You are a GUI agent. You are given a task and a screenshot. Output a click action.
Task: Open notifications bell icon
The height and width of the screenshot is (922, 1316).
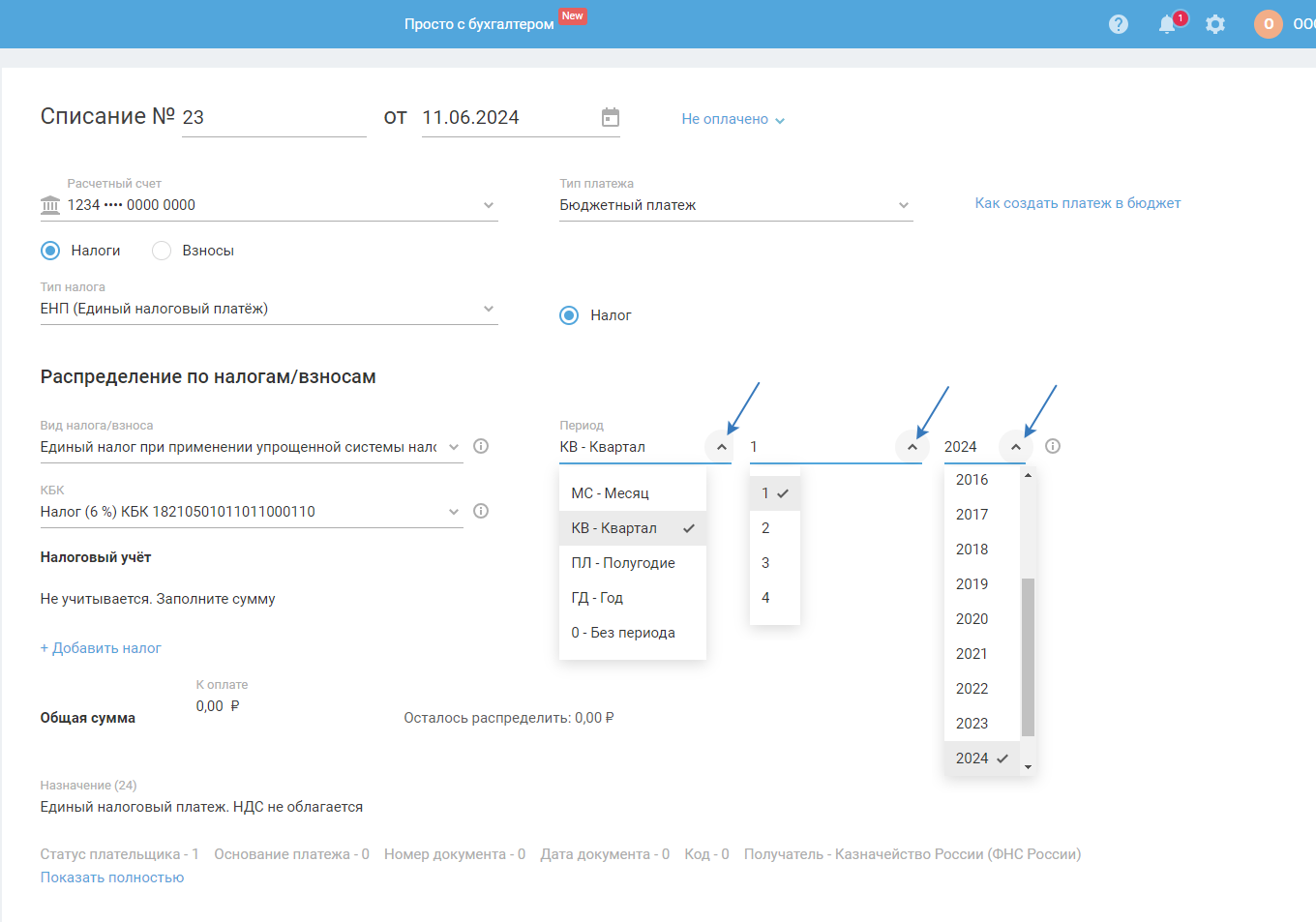pyautogui.click(x=1168, y=24)
